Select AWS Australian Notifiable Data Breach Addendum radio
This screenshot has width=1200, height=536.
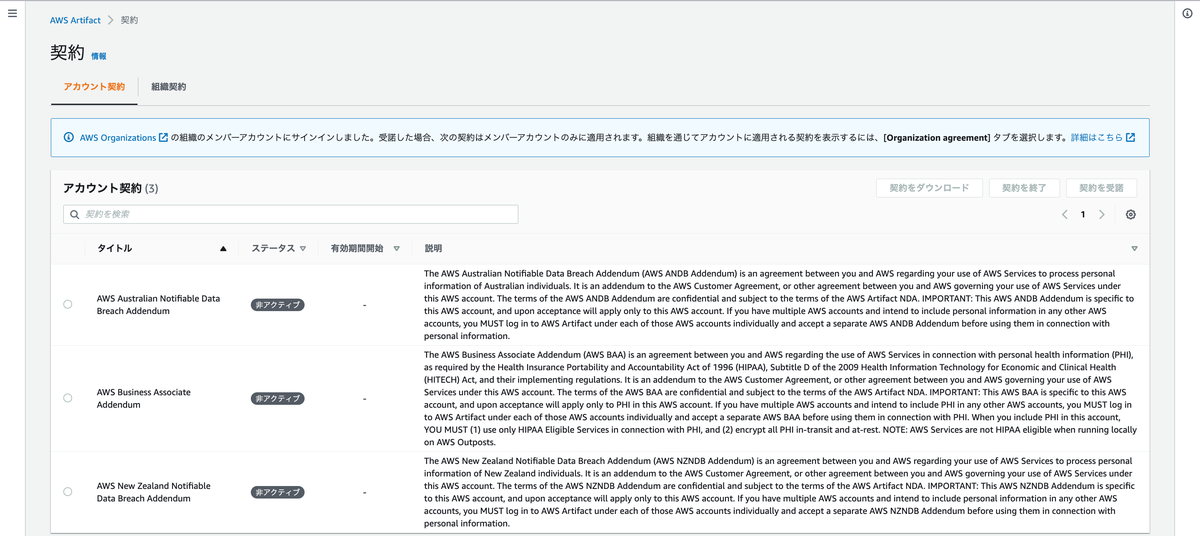coord(67,304)
